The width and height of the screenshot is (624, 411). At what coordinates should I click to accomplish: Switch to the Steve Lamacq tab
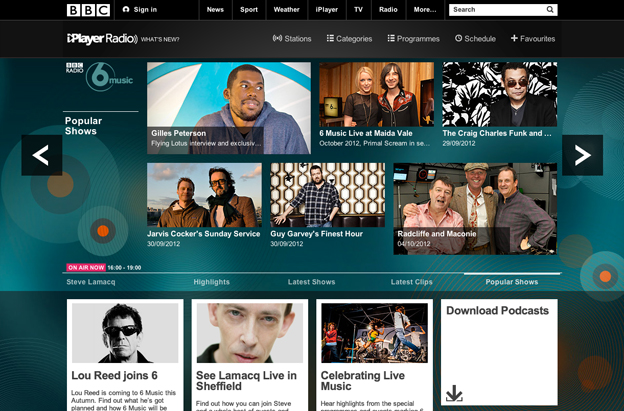tap(91, 282)
